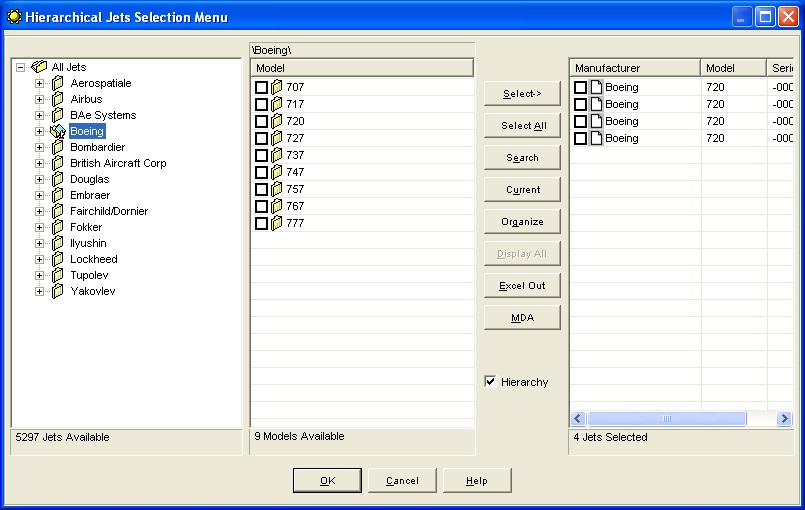The width and height of the screenshot is (805, 510).
Task: Open the Help button
Action: [477, 481]
